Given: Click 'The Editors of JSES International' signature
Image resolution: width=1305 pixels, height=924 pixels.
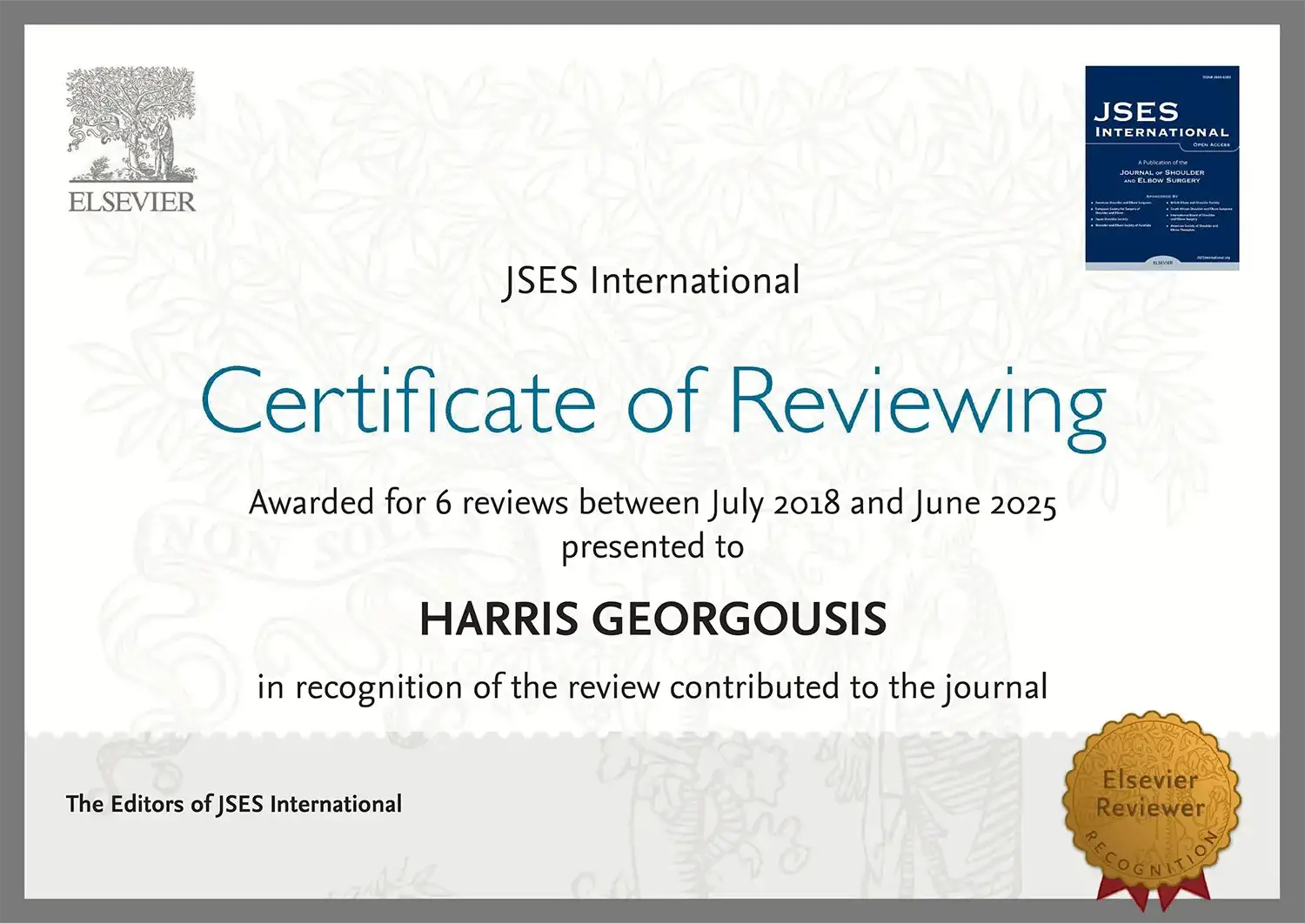Looking at the screenshot, I should point(234,804).
